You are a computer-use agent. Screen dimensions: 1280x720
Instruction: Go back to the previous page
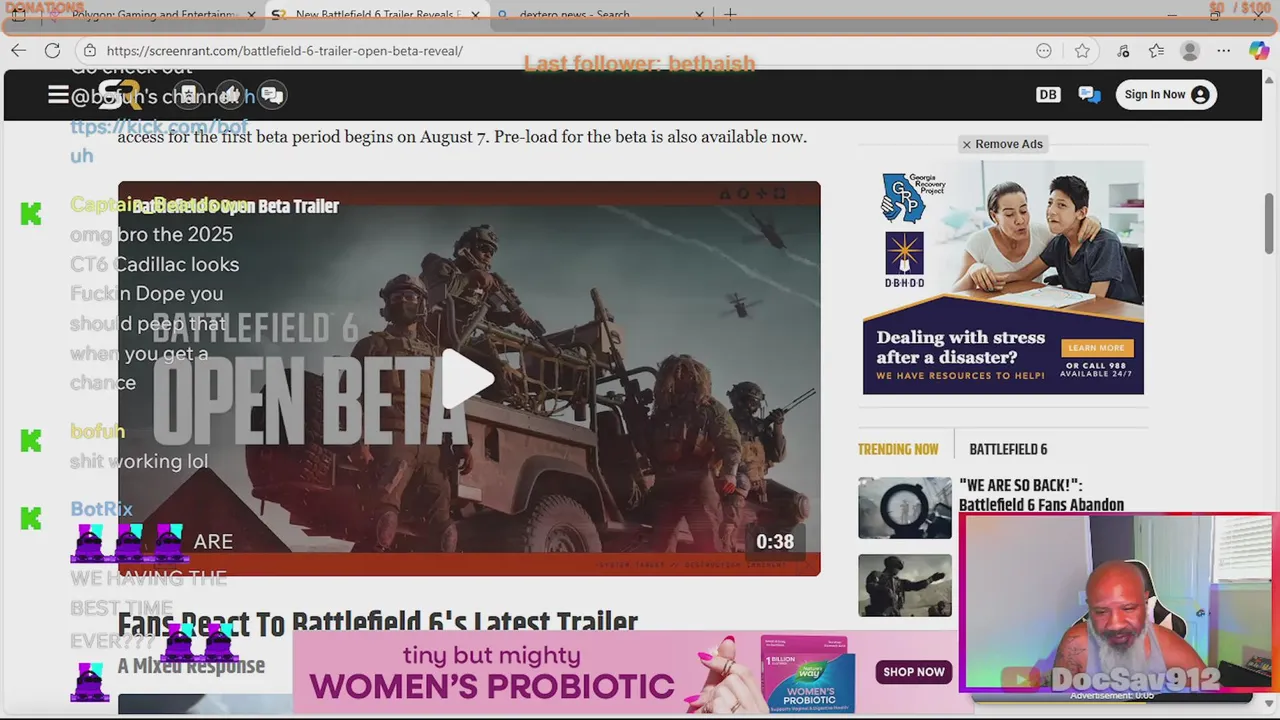[19, 51]
